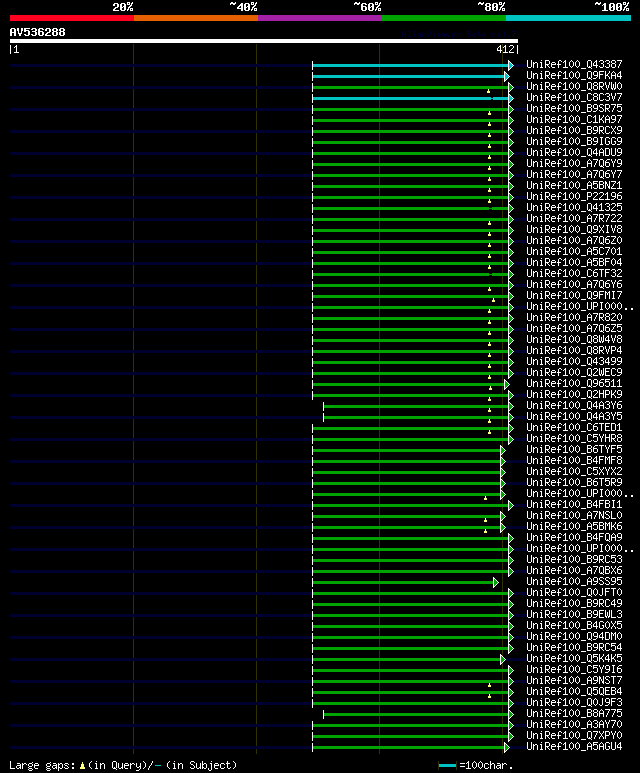Viewport: 640px width, 773px height.
Task: Select hit label UniRef100_Q4A3Y5
Action: pos(574,417)
